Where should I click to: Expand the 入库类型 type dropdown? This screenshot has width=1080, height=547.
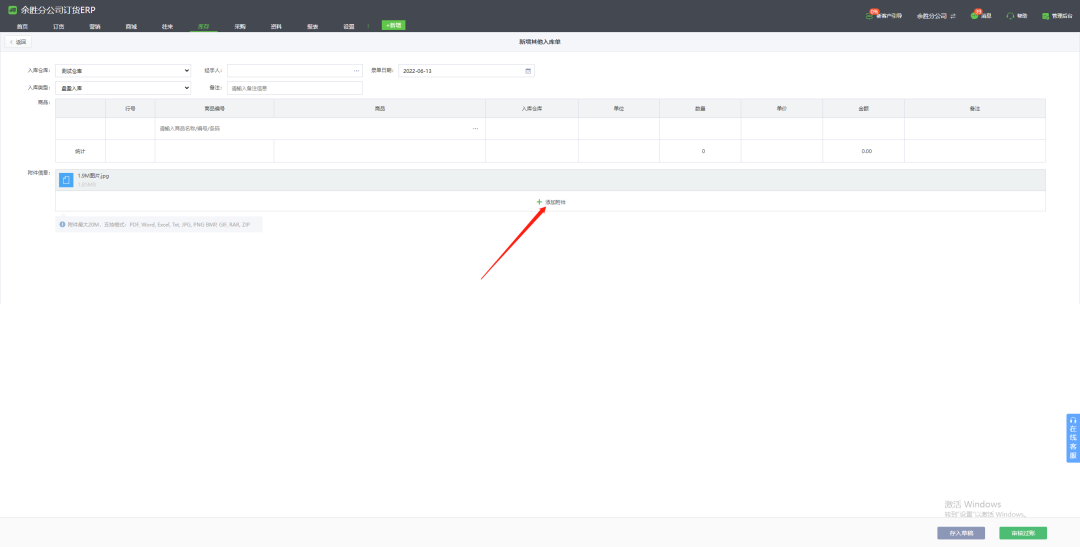tap(122, 88)
